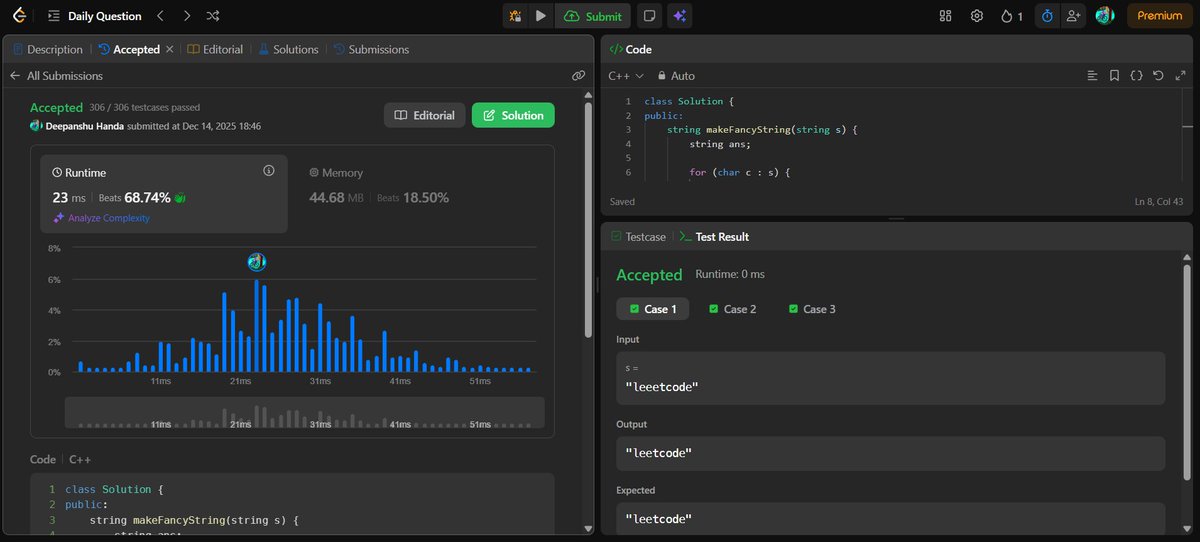This screenshot has height=542, width=1200.
Task: Copy submission link with chain icon
Action: (x=578, y=76)
